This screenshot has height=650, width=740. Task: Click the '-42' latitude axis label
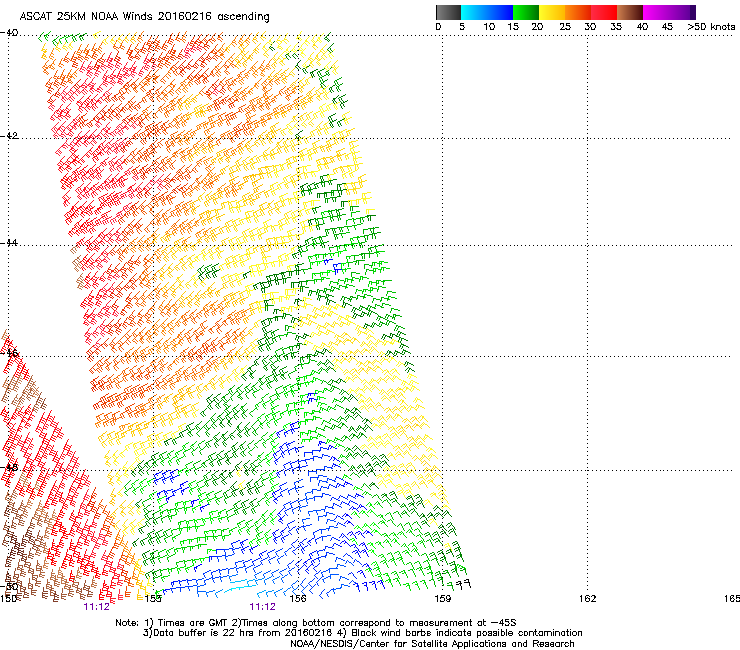point(9,136)
